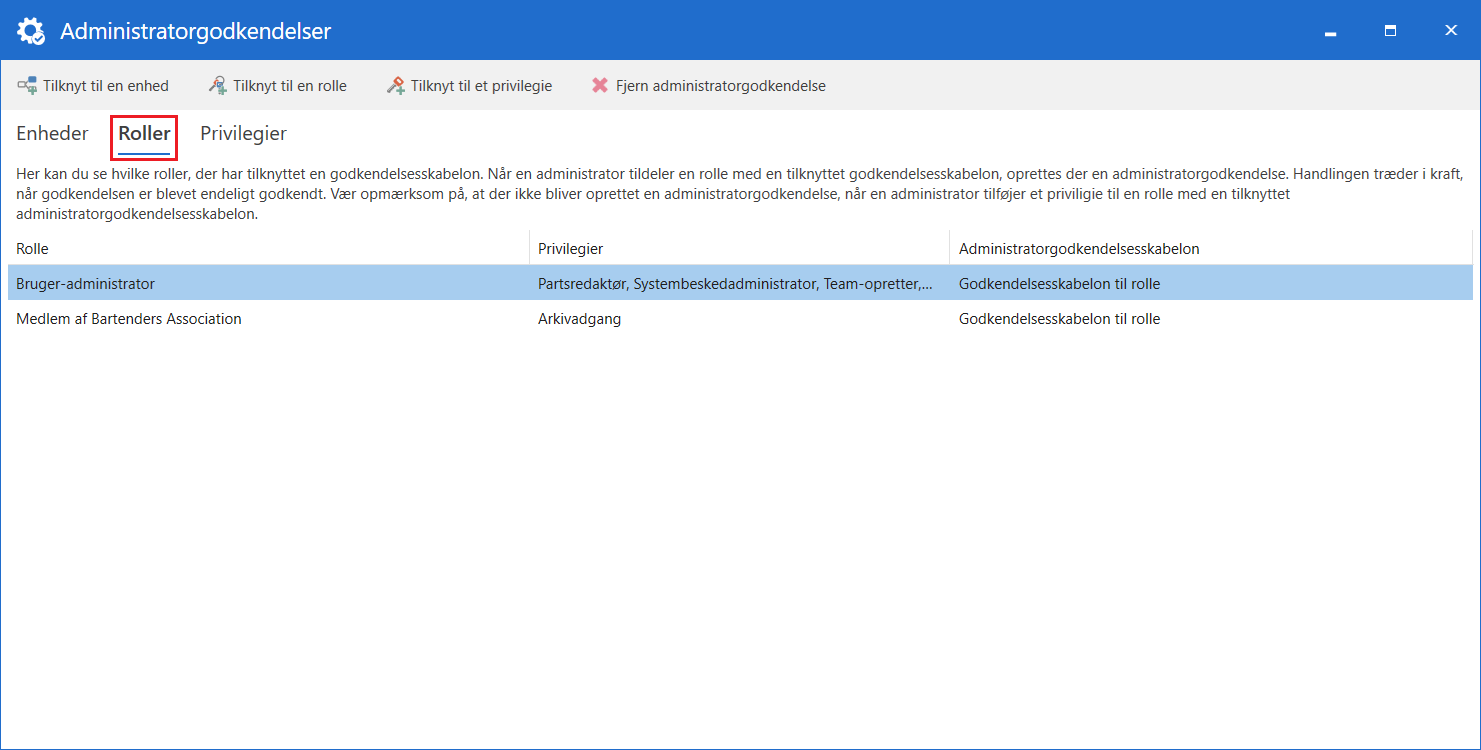
Task: Click the gear icon in the title bar
Action: click(31, 31)
